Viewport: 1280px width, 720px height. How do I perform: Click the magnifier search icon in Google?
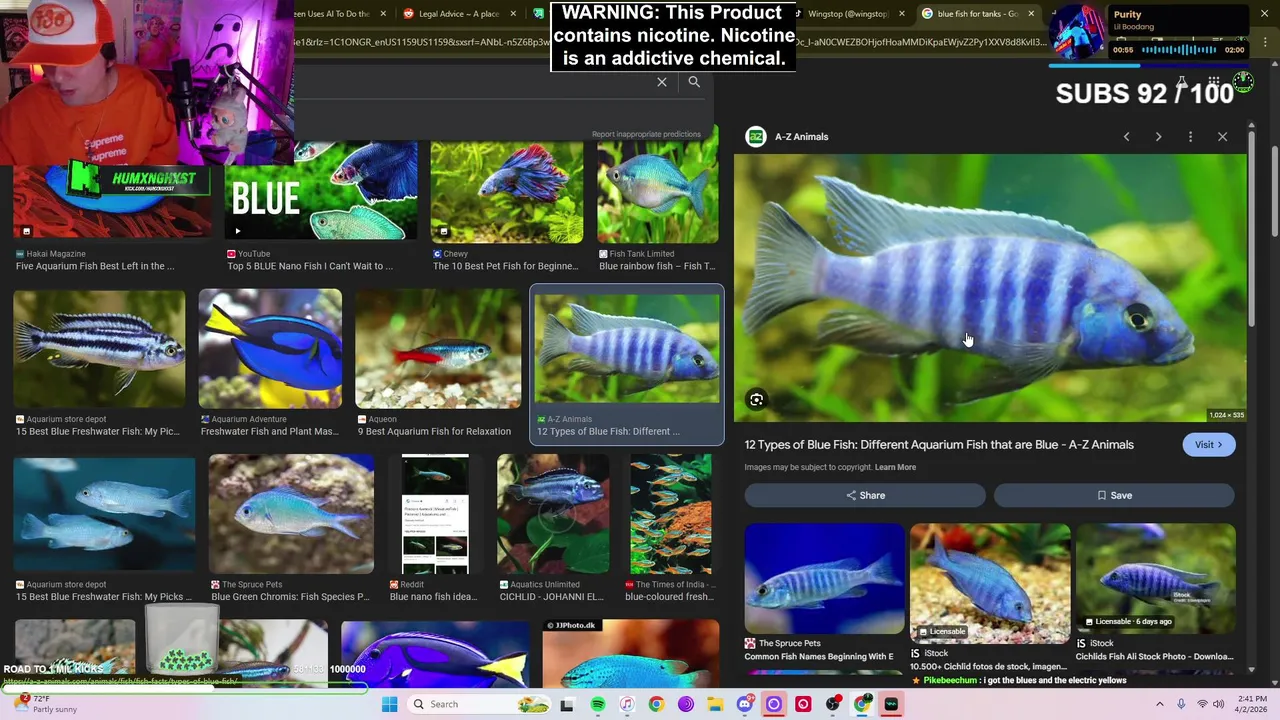click(x=694, y=82)
